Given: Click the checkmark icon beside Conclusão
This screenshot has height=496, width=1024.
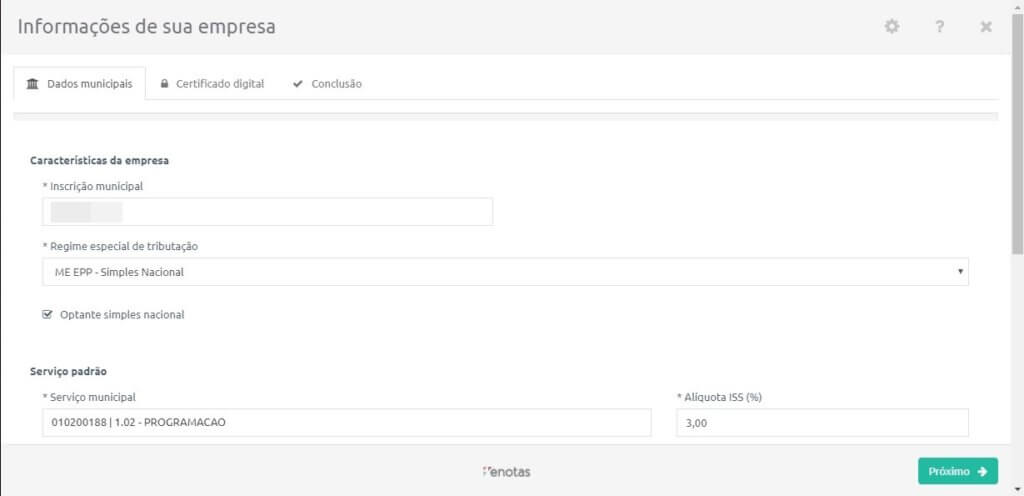Looking at the screenshot, I should coord(298,84).
